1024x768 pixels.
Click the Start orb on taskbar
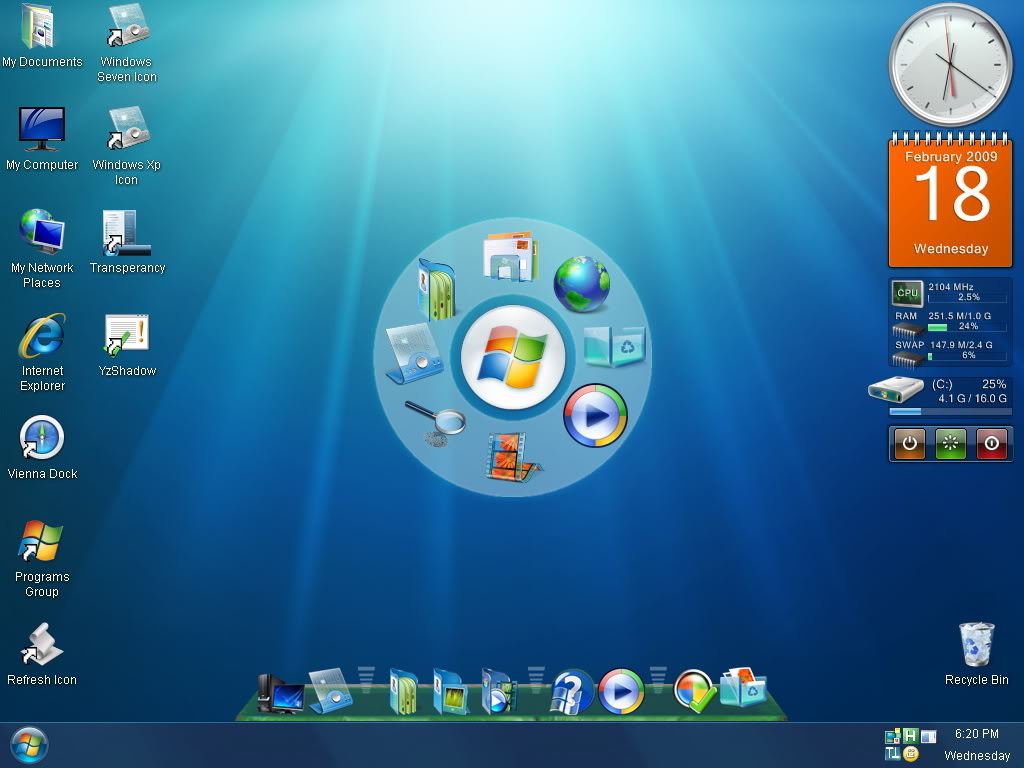click(29, 746)
